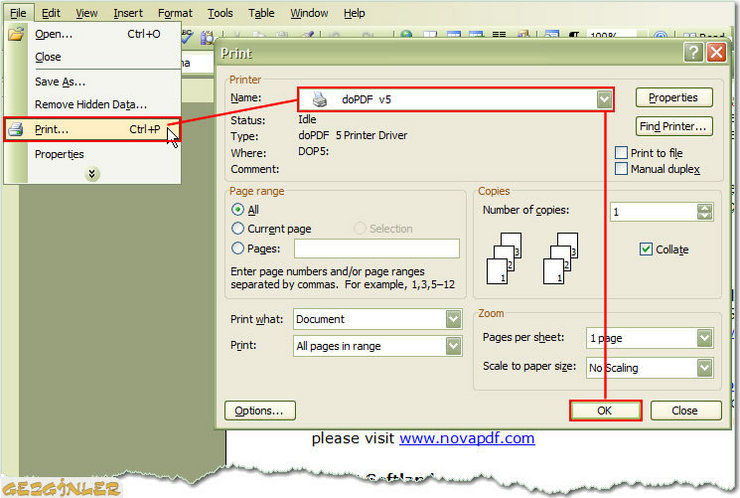The width and height of the screenshot is (740, 498).
Task: Choose Remove Hidden Data... from File menu
Action: [92, 104]
